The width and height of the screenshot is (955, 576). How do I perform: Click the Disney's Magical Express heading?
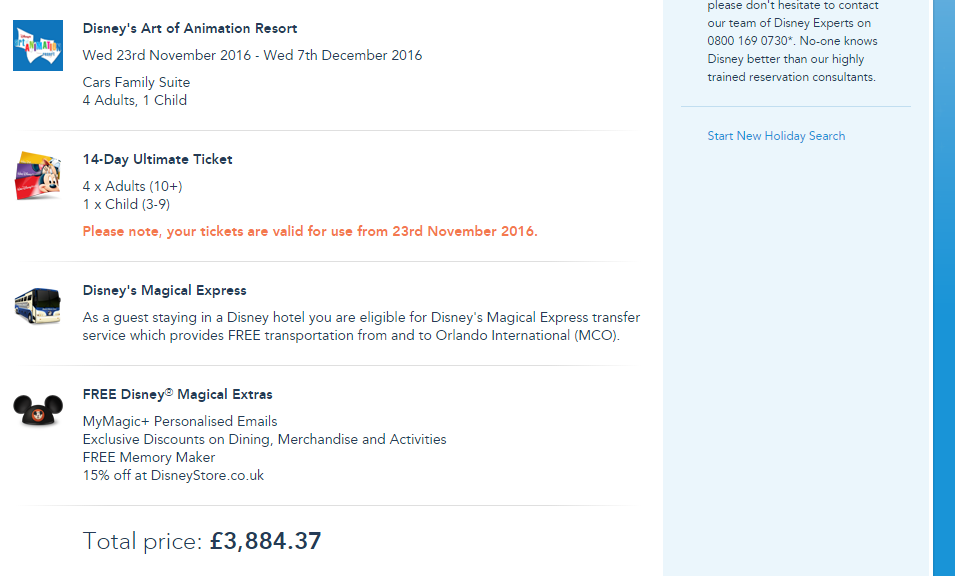[x=165, y=291]
